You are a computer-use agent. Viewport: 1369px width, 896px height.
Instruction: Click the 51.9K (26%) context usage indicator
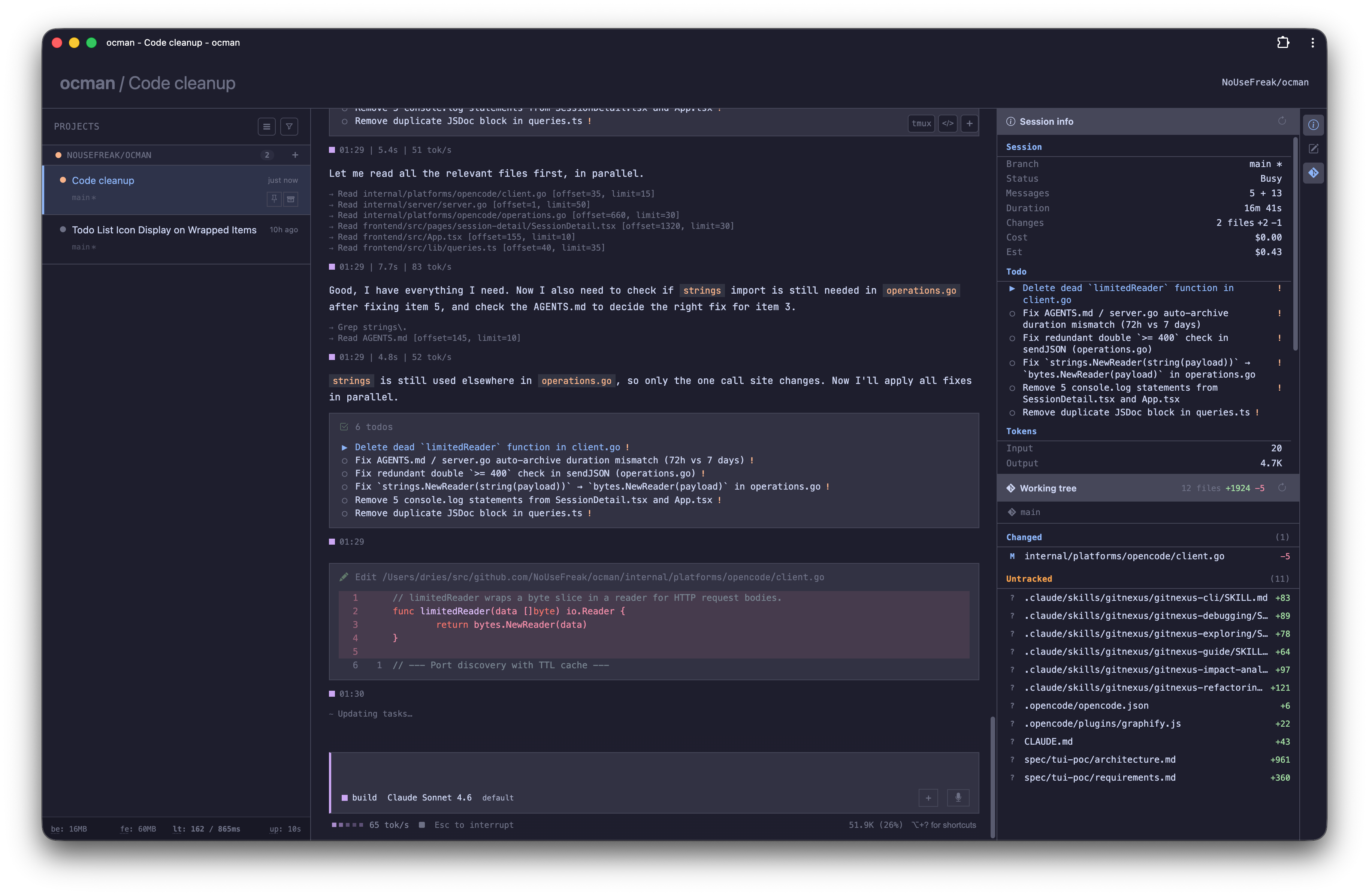click(876, 825)
